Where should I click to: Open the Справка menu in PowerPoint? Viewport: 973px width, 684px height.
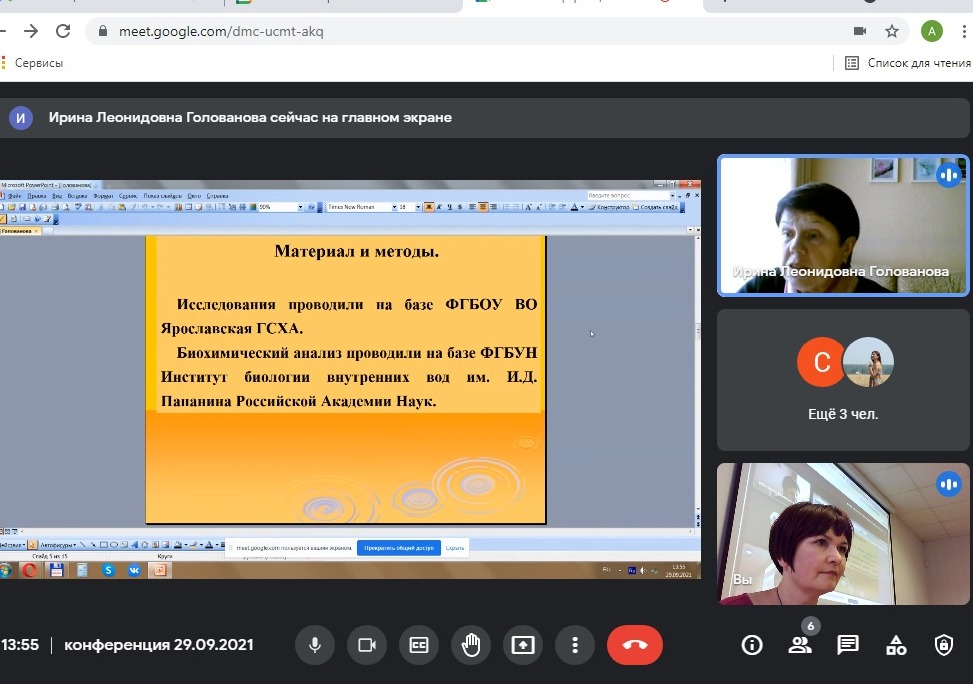click(x=217, y=196)
